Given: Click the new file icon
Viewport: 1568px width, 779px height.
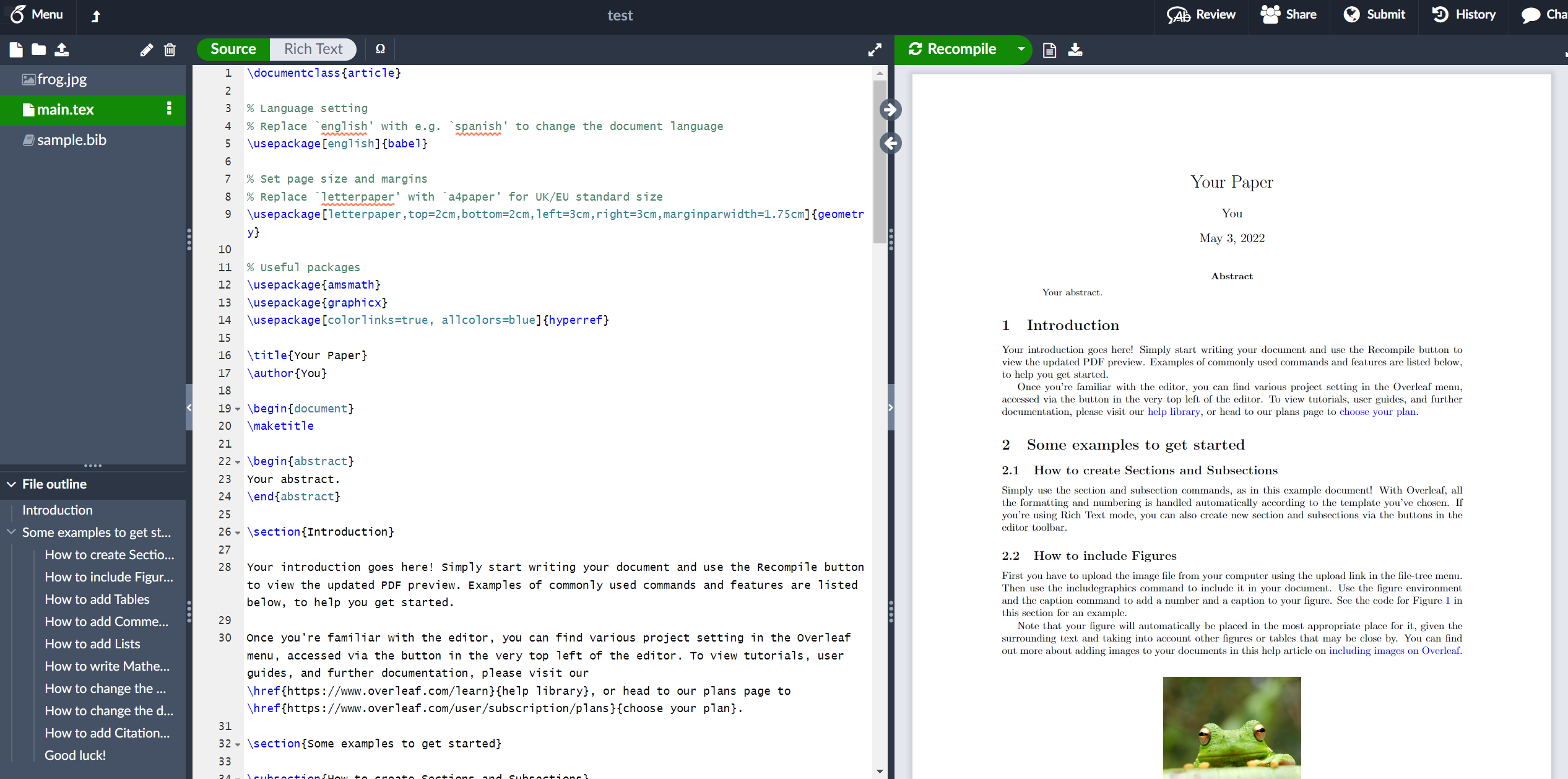Looking at the screenshot, I should click(x=16, y=50).
